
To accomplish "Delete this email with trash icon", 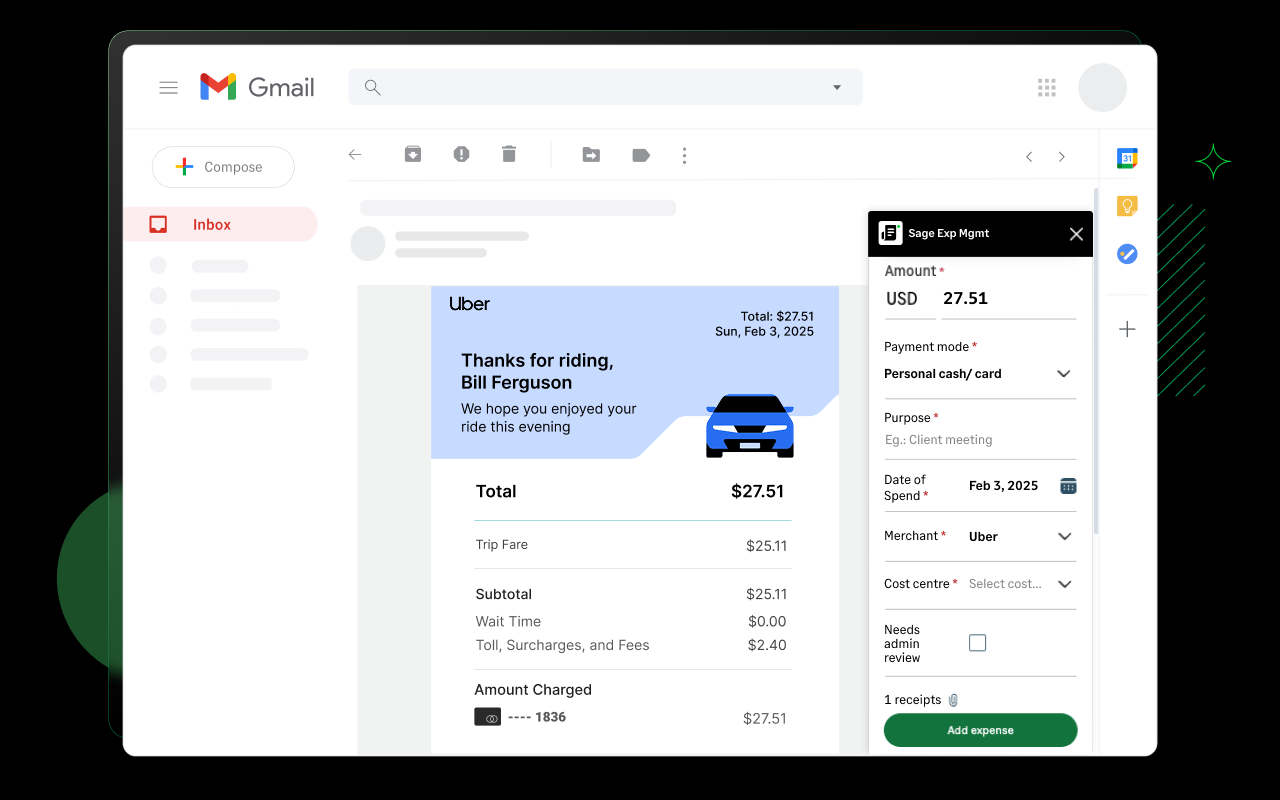I will 509,154.
